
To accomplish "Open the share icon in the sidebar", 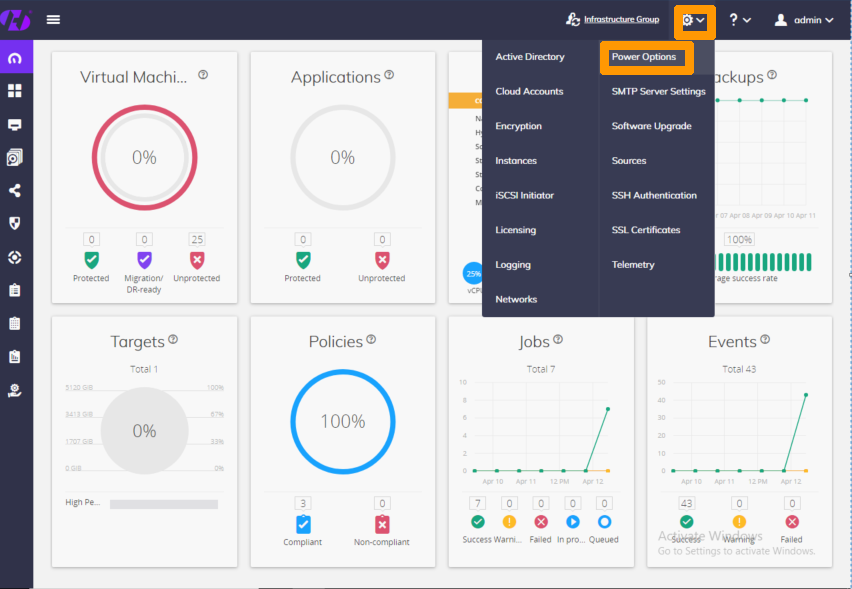I will 15,191.
